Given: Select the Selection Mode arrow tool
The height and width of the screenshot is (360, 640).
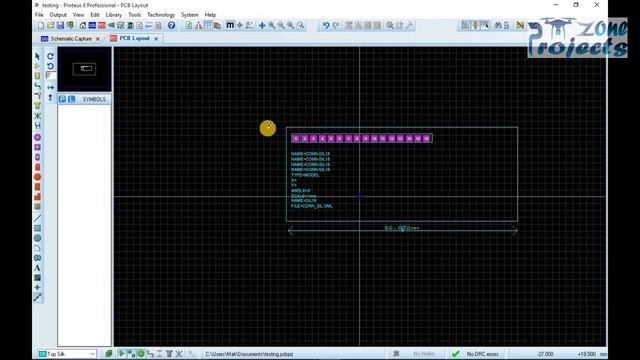Looking at the screenshot, I should click(x=38, y=56).
